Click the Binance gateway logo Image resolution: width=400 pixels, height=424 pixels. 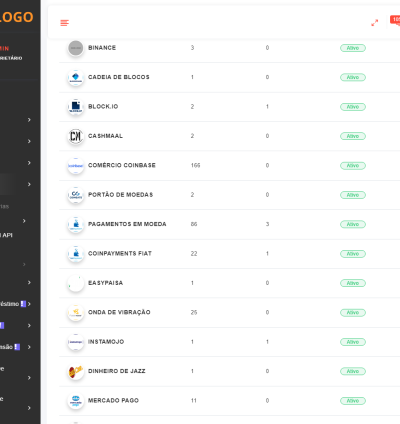point(76,48)
